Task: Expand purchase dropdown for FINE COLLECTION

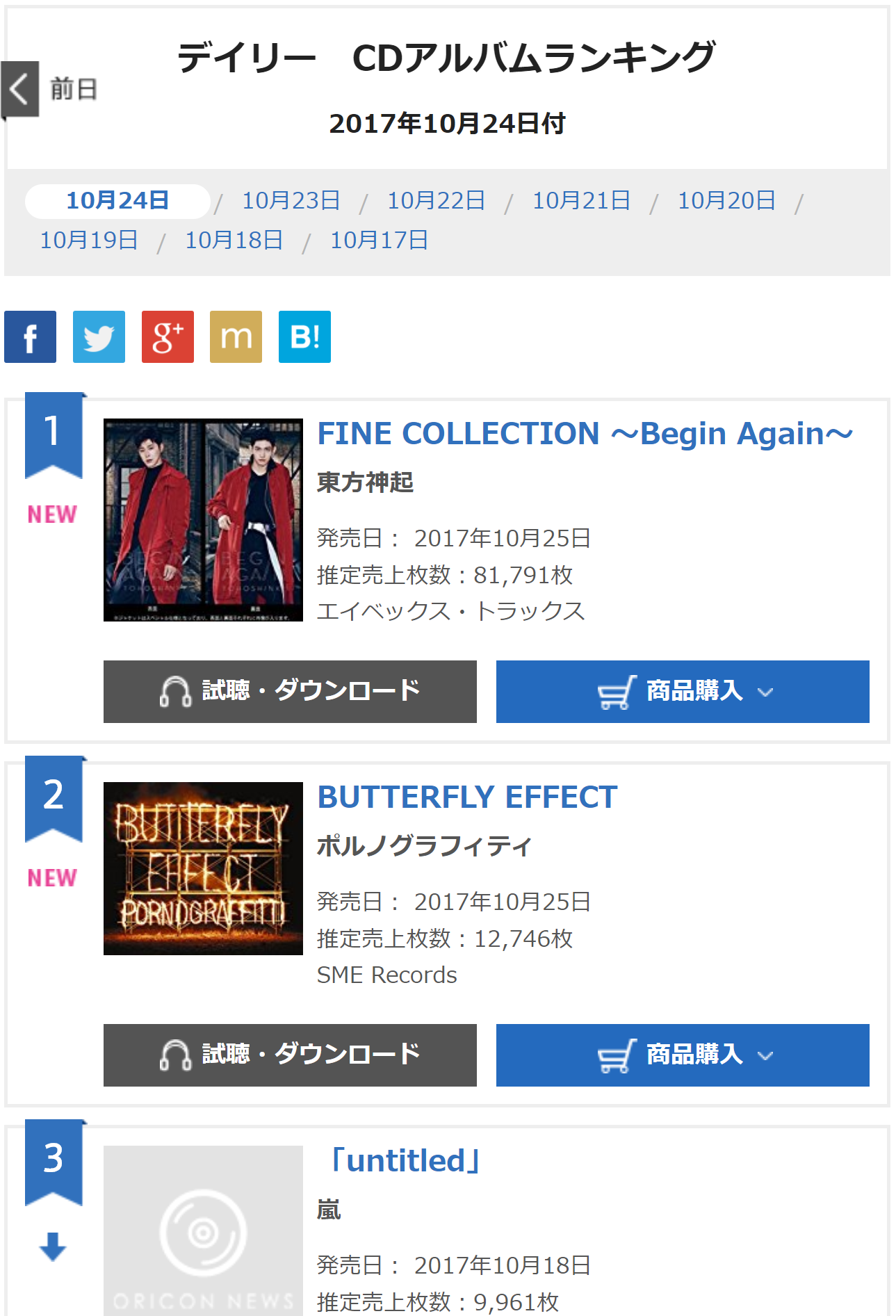Action: point(765,692)
